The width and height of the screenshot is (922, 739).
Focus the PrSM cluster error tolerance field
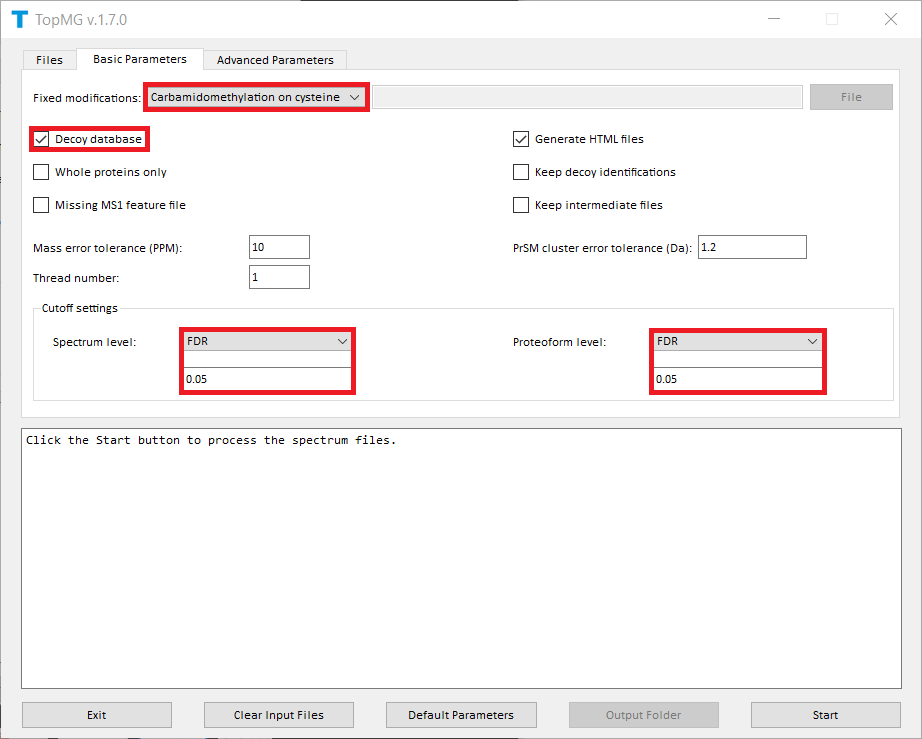751,247
